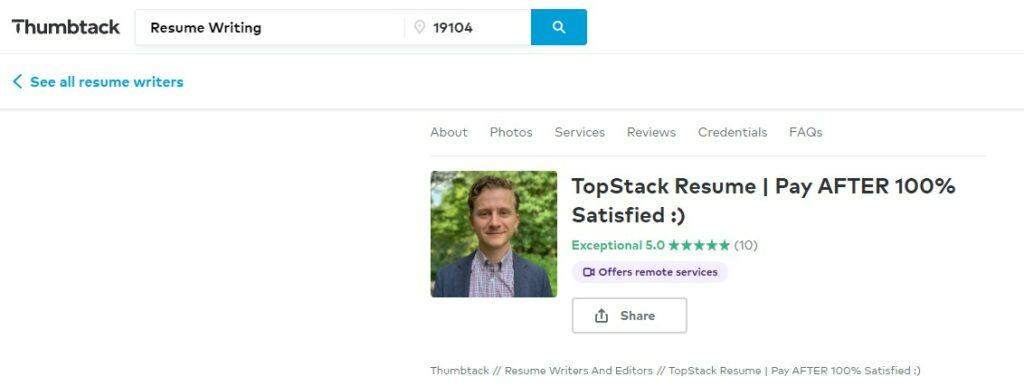Open the About tab
Viewport: 1024px width, 386px height.
[x=449, y=132]
